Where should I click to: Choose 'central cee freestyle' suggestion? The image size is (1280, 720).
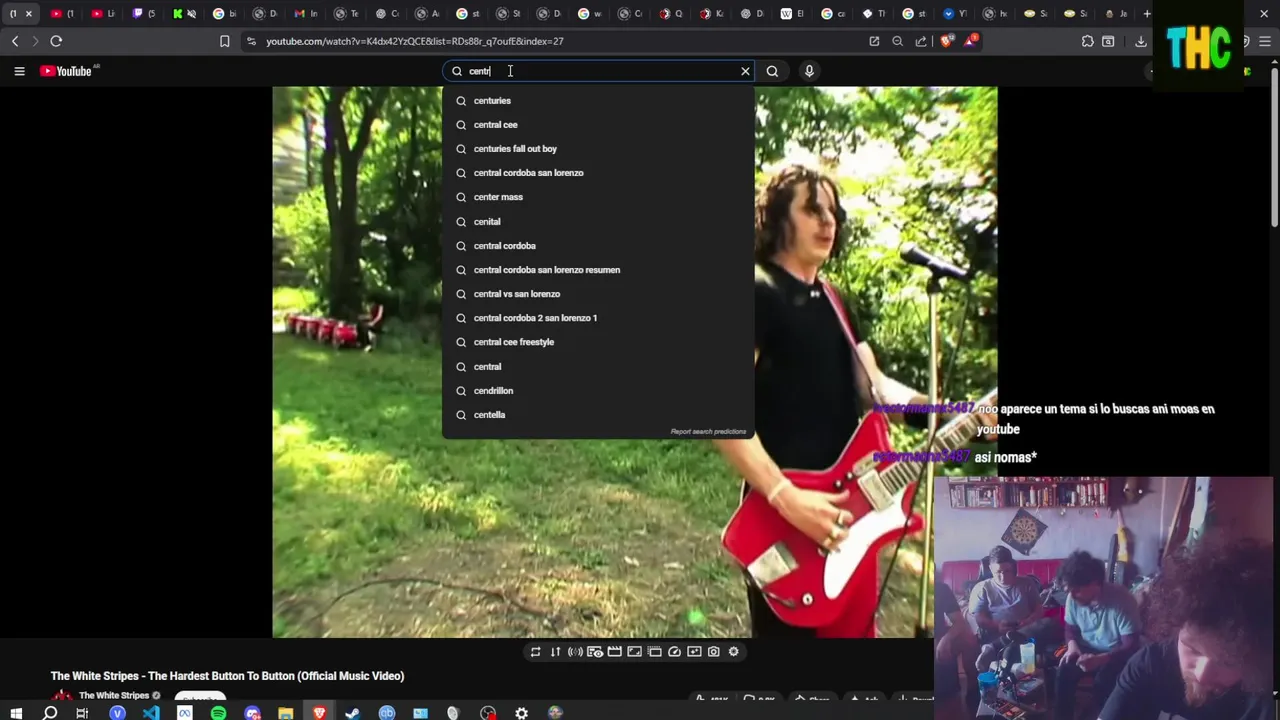click(598, 342)
